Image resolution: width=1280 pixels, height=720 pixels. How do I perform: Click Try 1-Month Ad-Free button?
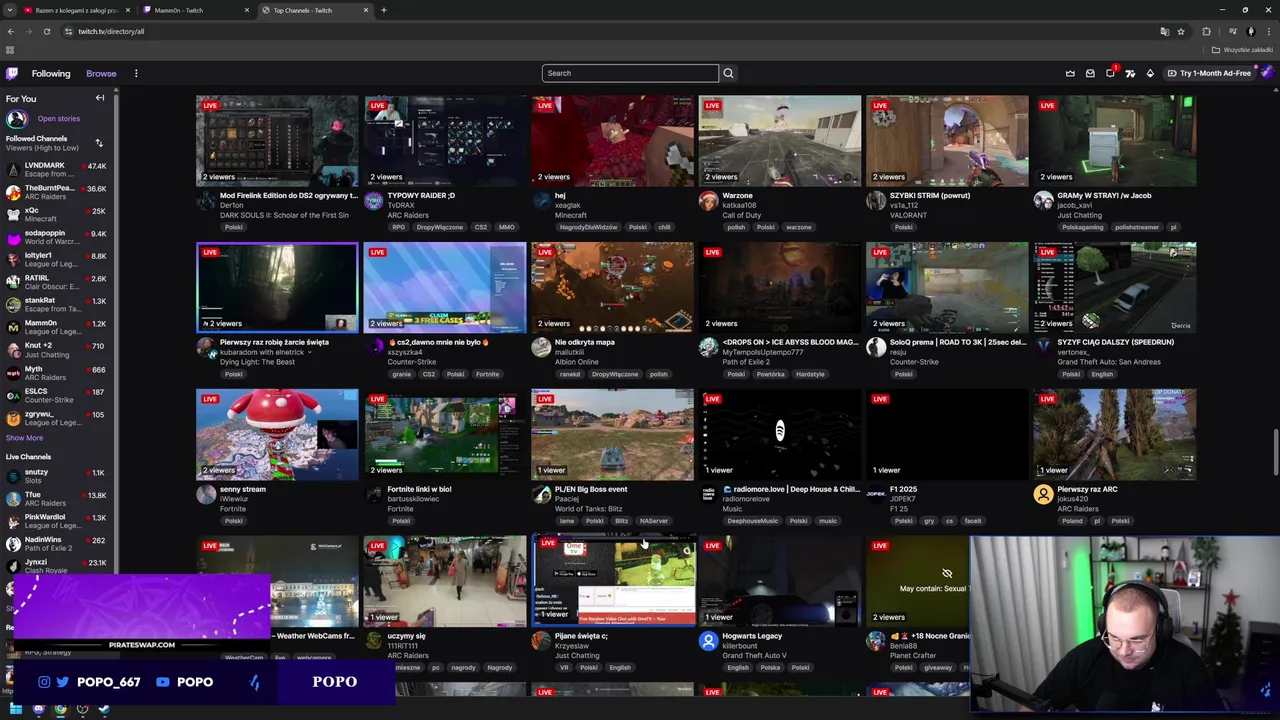tap(1208, 73)
